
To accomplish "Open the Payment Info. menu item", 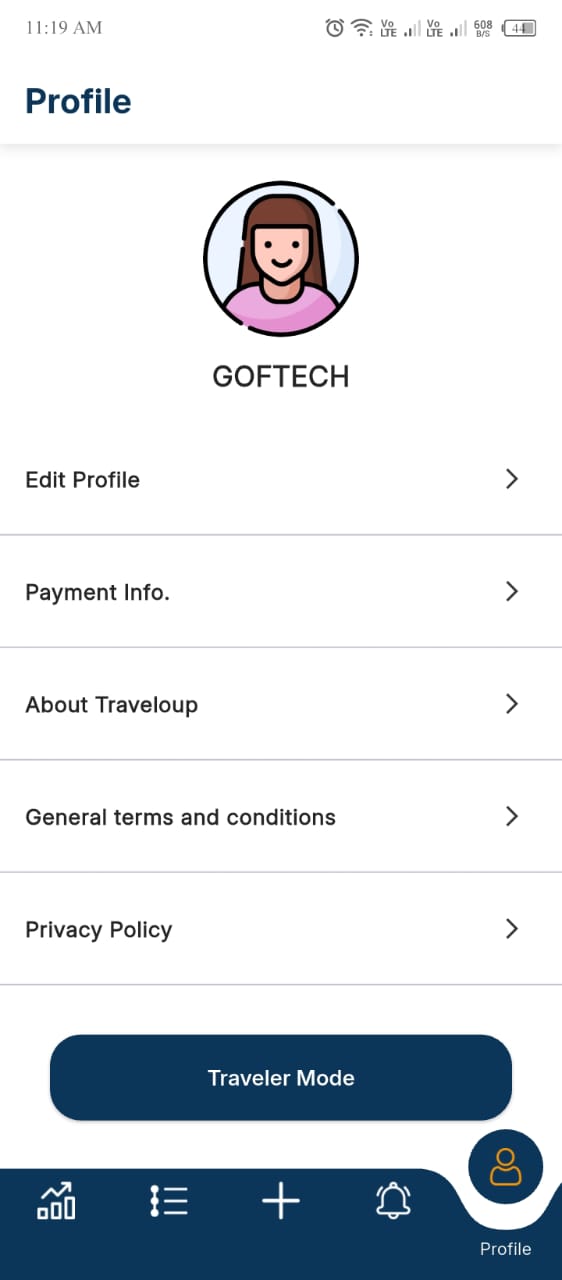I will click(281, 591).
